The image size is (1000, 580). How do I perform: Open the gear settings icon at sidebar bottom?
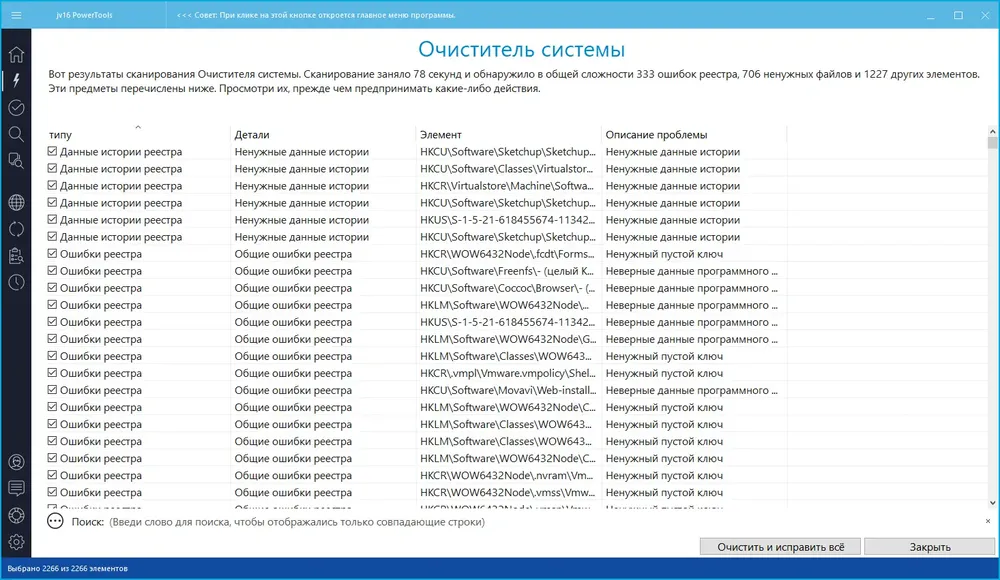[16, 542]
